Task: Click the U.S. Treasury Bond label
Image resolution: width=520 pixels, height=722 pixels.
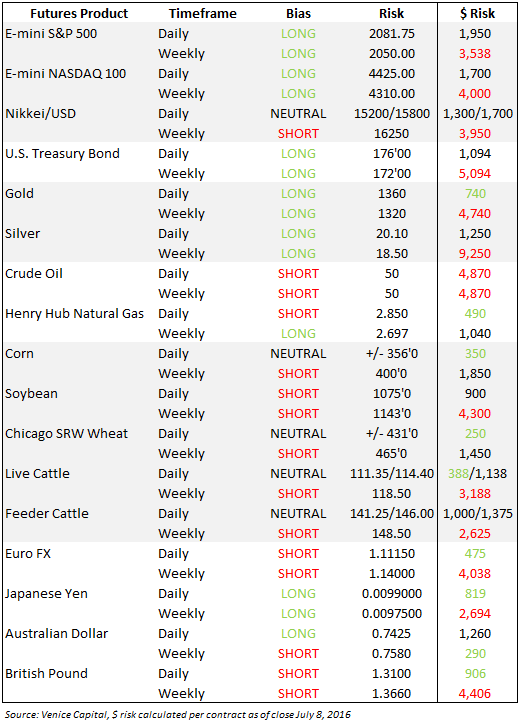Action: point(62,154)
